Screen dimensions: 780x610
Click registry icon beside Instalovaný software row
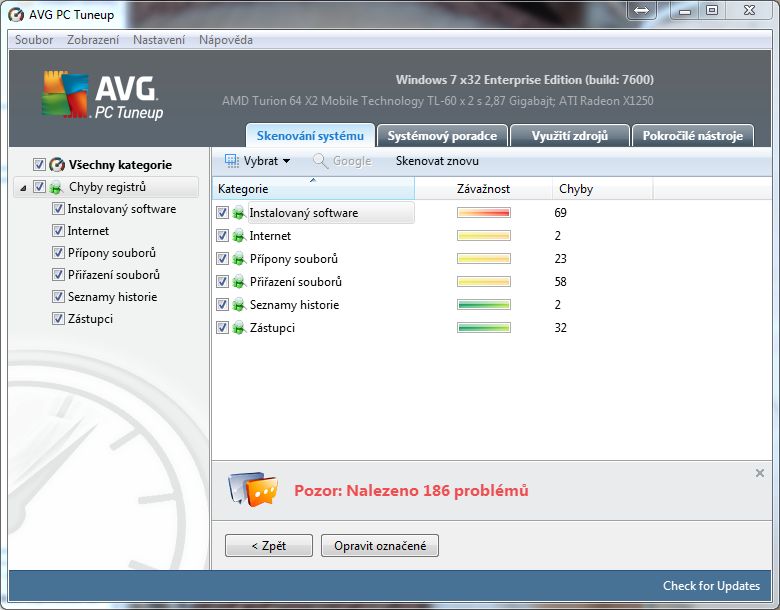(239, 213)
